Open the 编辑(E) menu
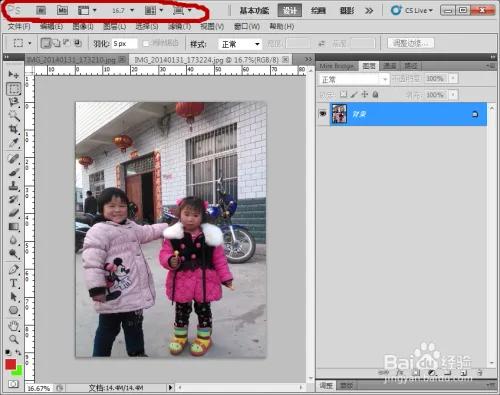 (51, 26)
